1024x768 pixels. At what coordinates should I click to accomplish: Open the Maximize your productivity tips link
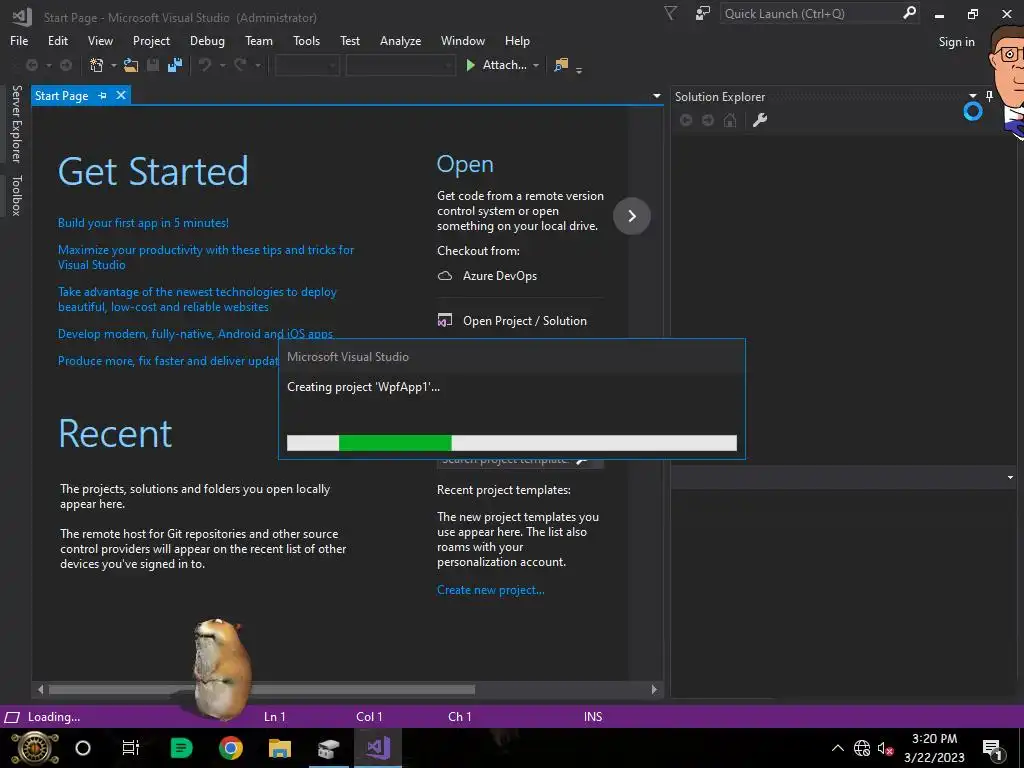(x=206, y=257)
